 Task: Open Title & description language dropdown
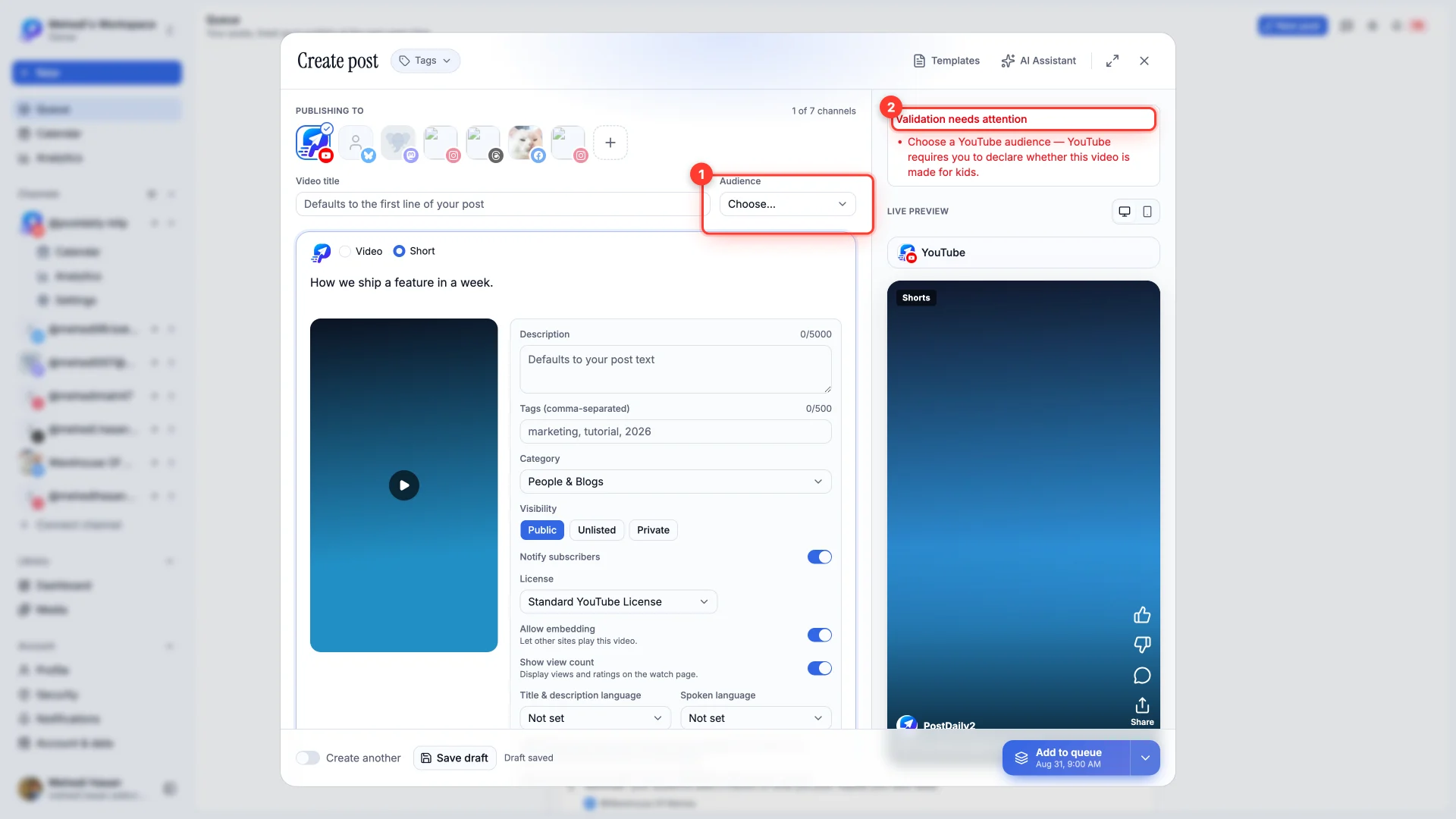click(595, 718)
